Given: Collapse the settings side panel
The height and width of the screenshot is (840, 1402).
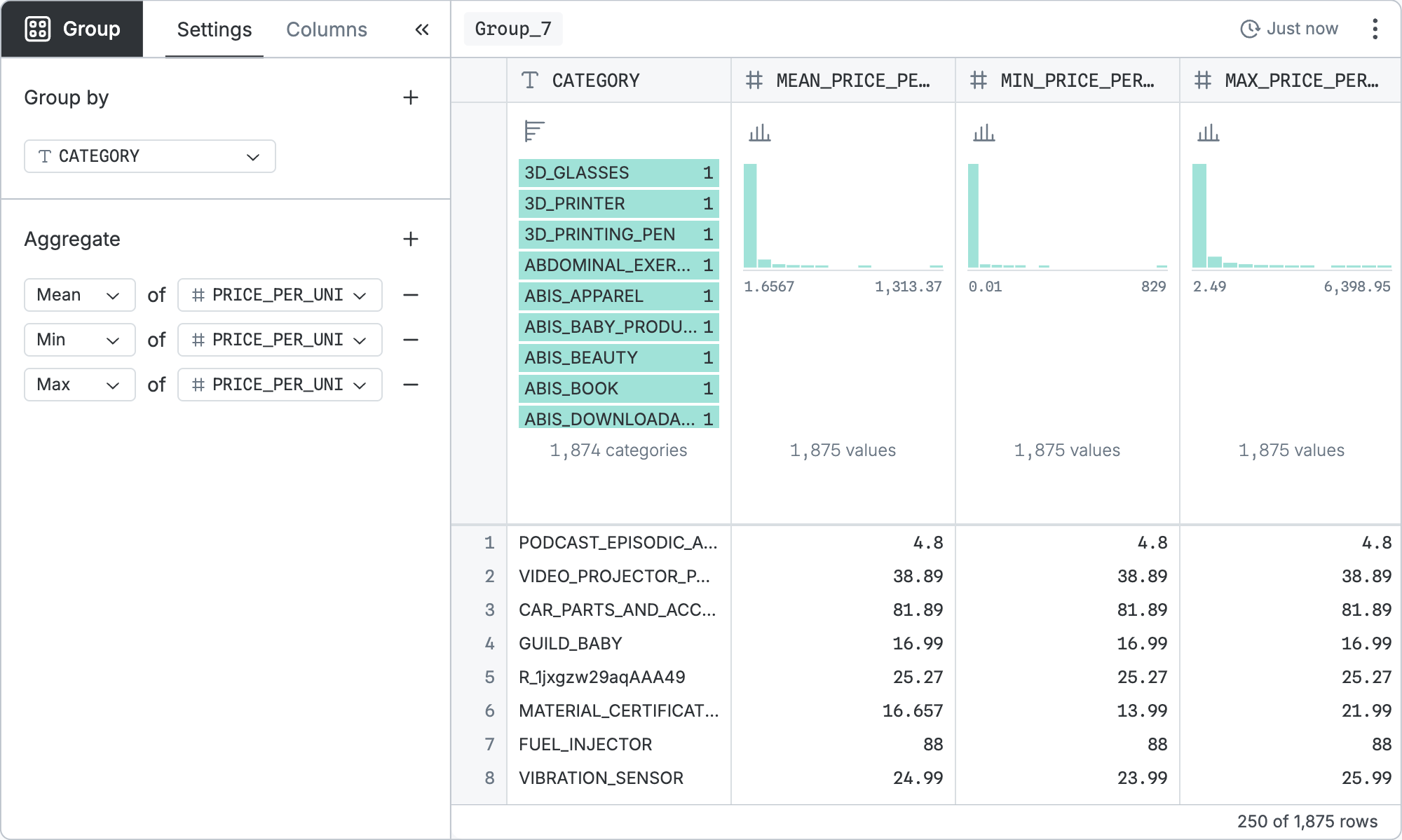Looking at the screenshot, I should [421, 29].
